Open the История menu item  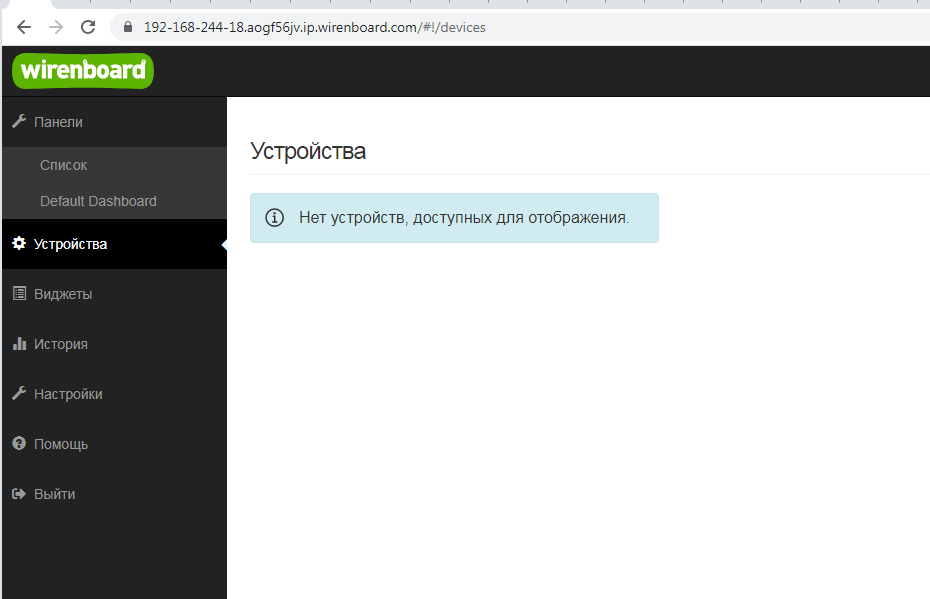coord(61,344)
